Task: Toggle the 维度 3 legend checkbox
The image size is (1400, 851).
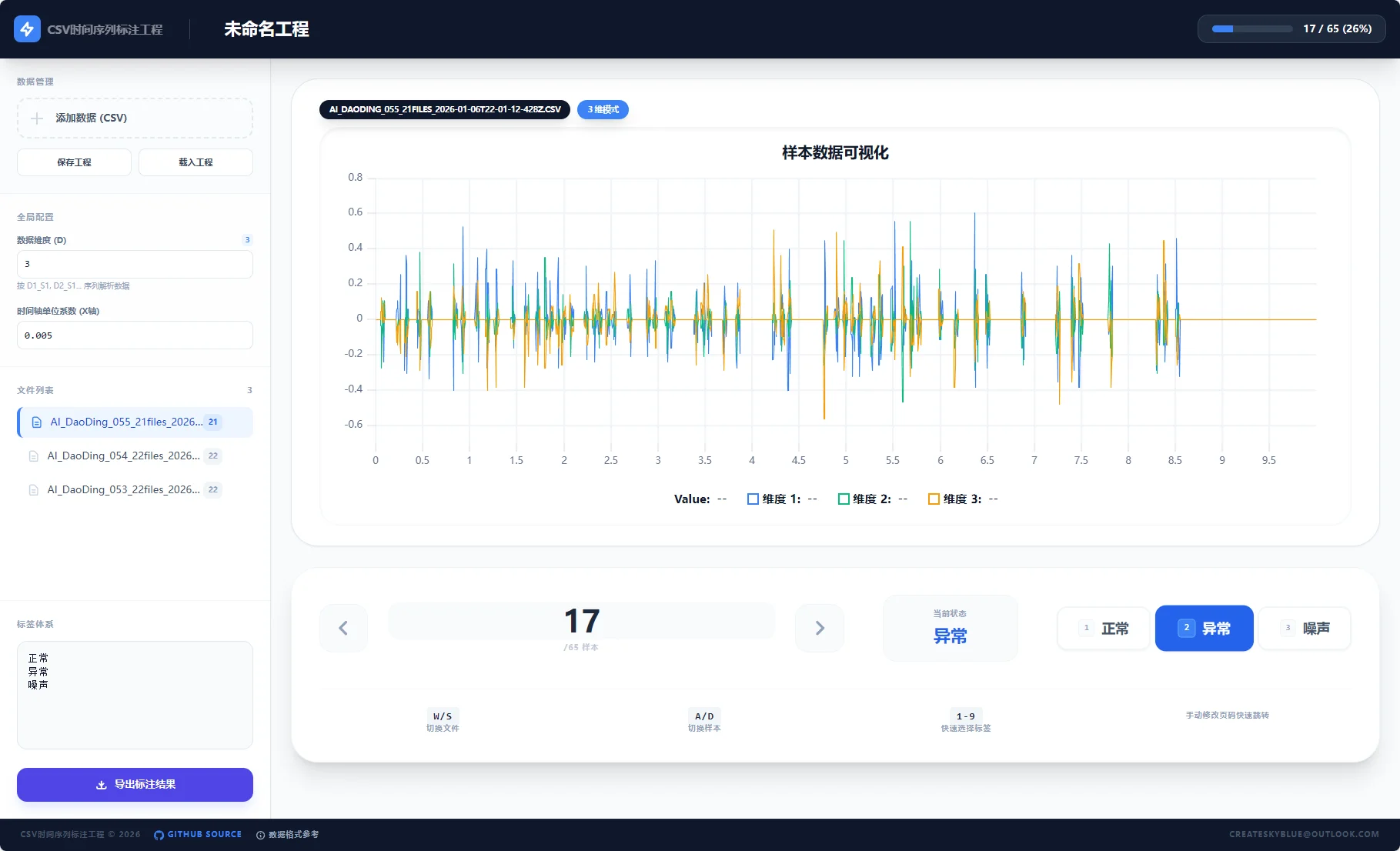Action: 934,499
